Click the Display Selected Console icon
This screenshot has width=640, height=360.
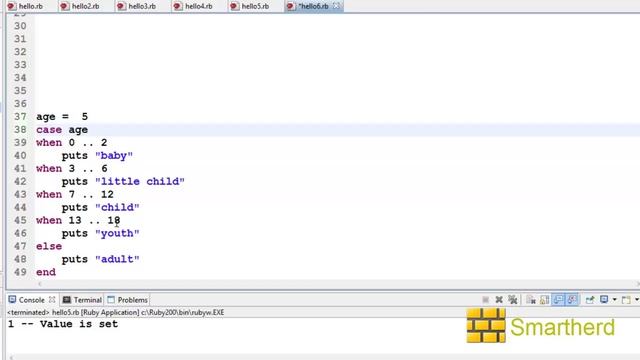coord(604,300)
